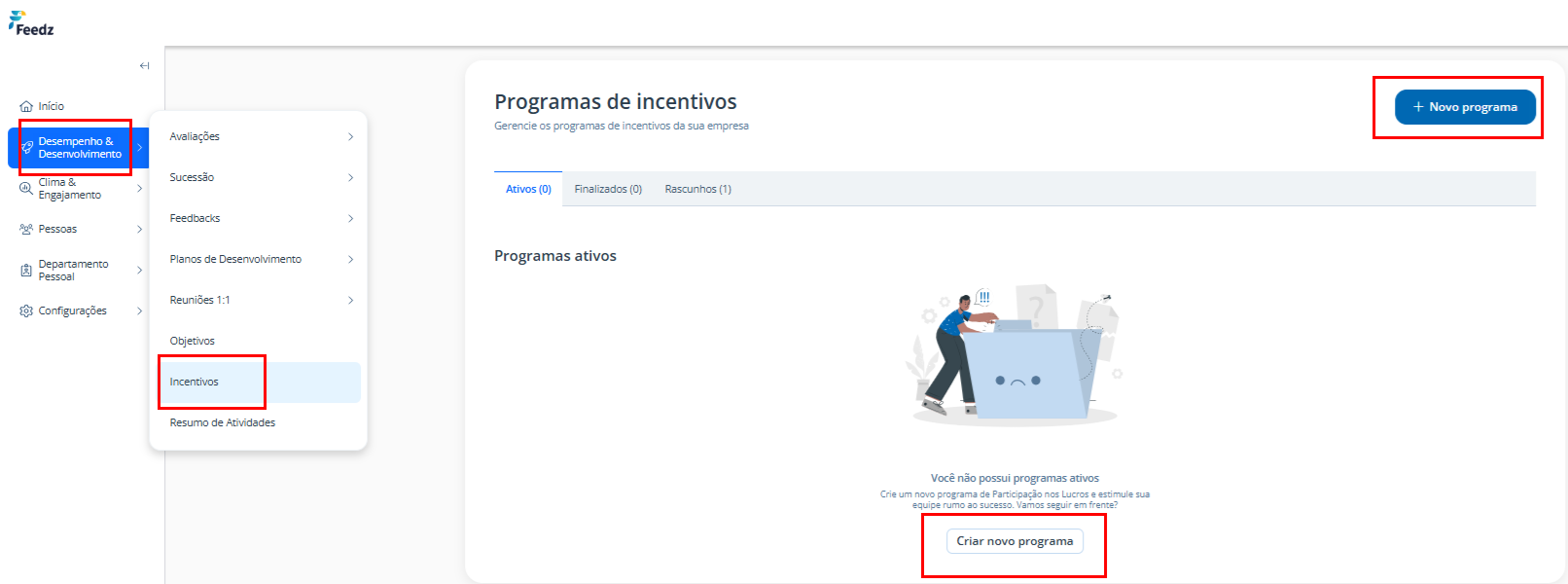1568x584 pixels.
Task: Click the Pessoas people icon
Action: tap(26, 230)
